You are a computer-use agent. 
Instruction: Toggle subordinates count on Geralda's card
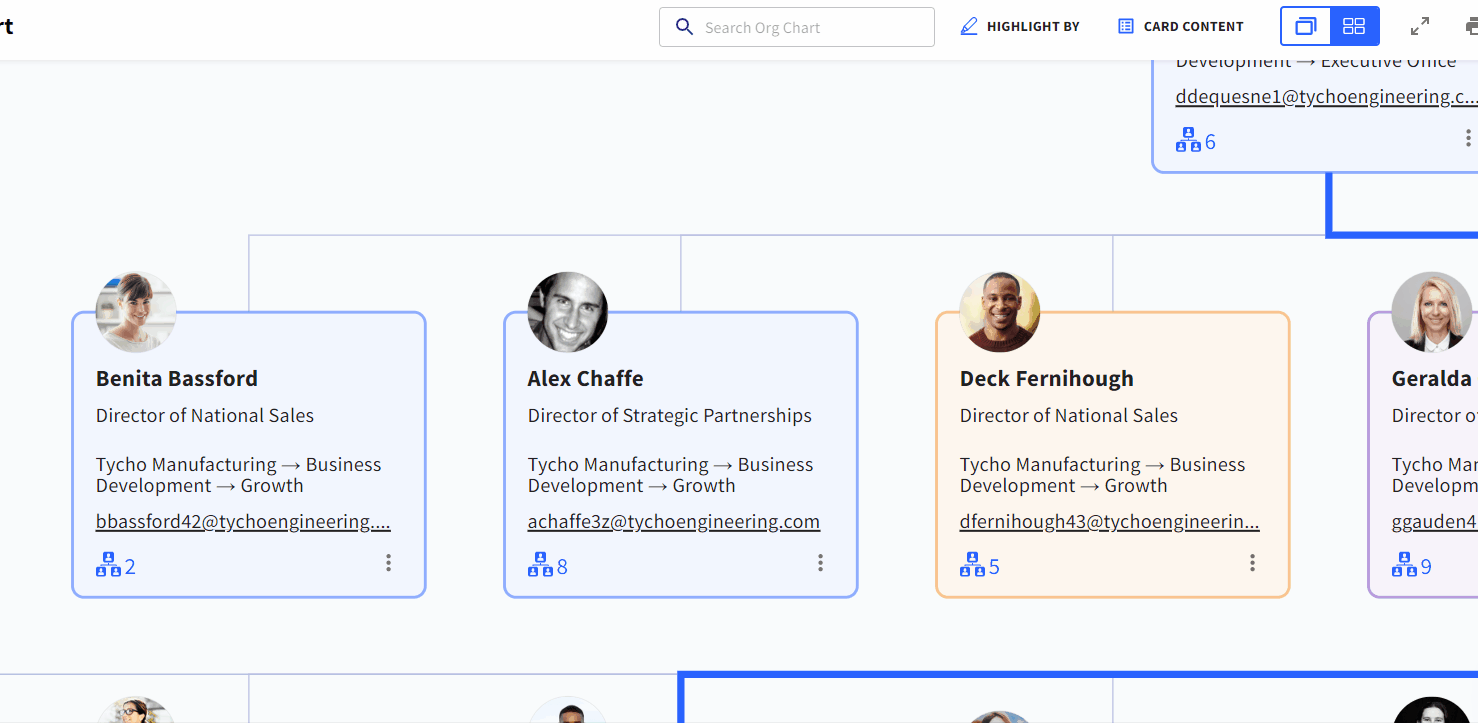1404,563
